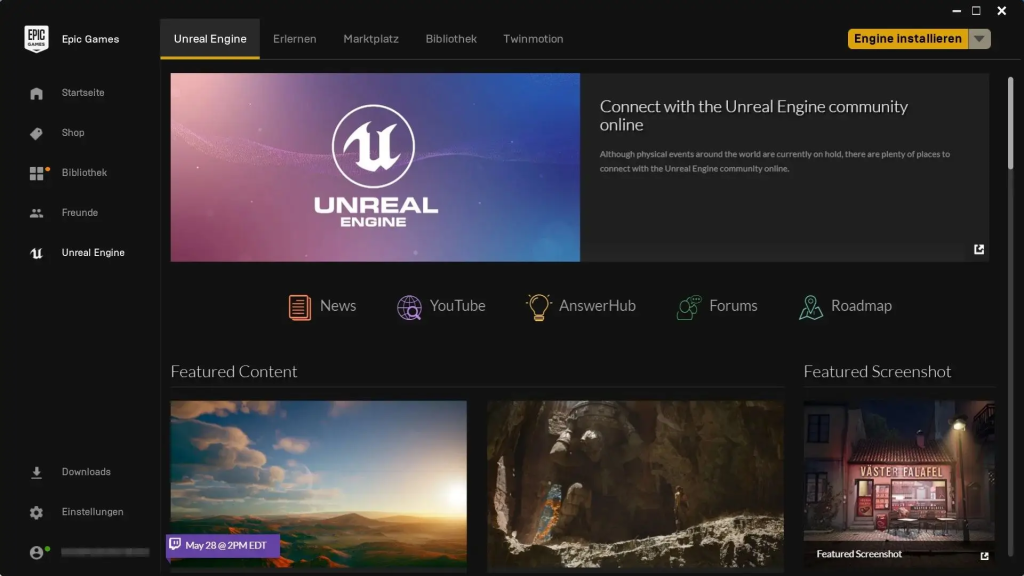Click the Epic Games logo icon
Image resolution: width=1024 pixels, height=576 pixels.
(x=36, y=39)
